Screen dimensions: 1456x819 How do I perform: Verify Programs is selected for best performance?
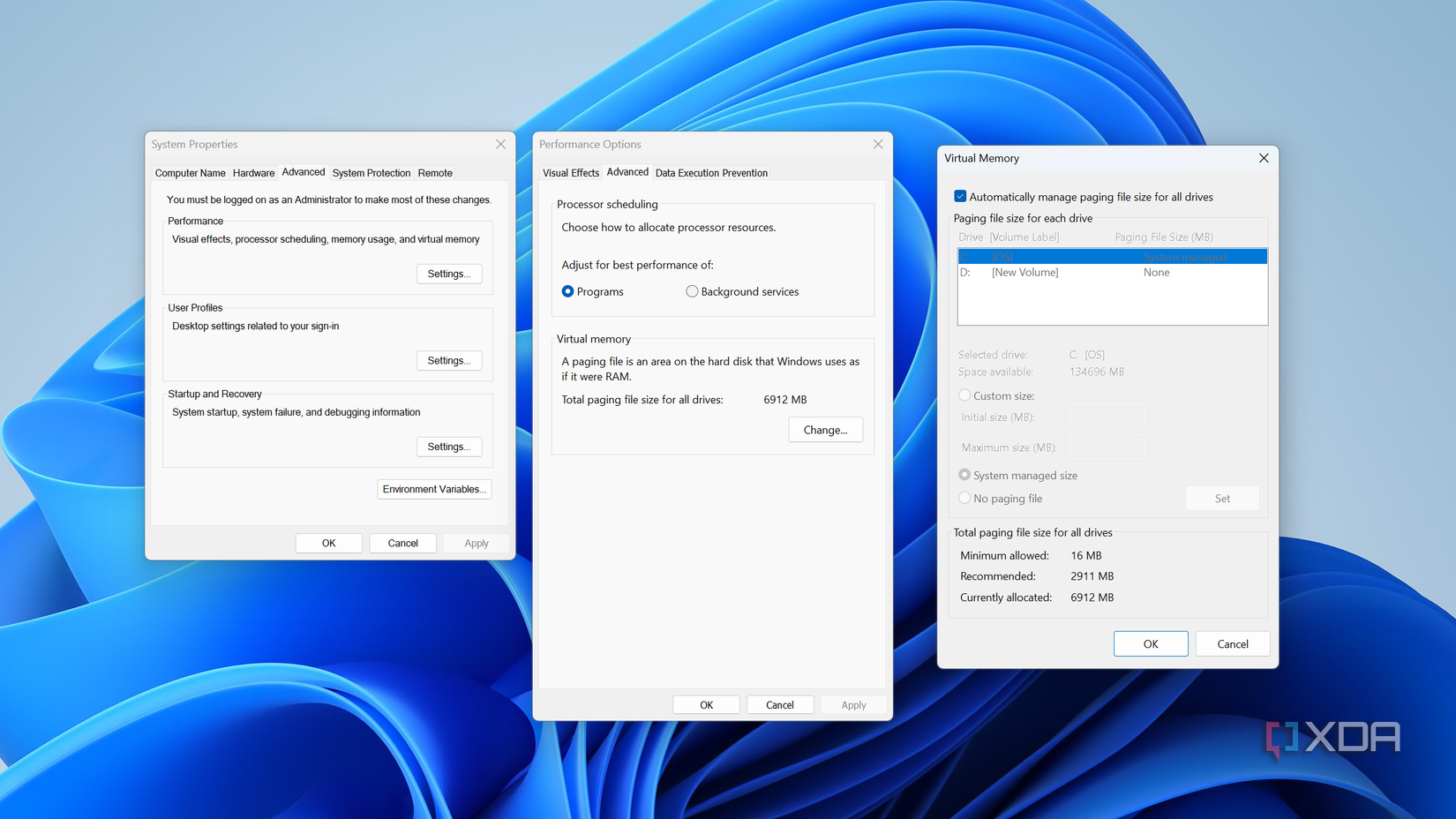click(x=567, y=291)
